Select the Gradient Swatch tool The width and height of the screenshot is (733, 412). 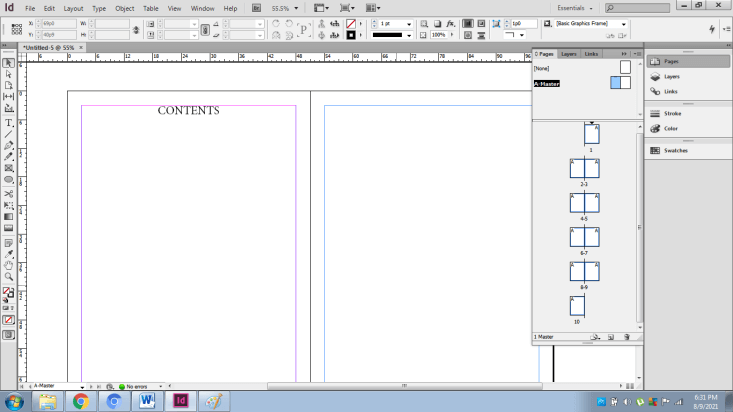tap(8, 217)
